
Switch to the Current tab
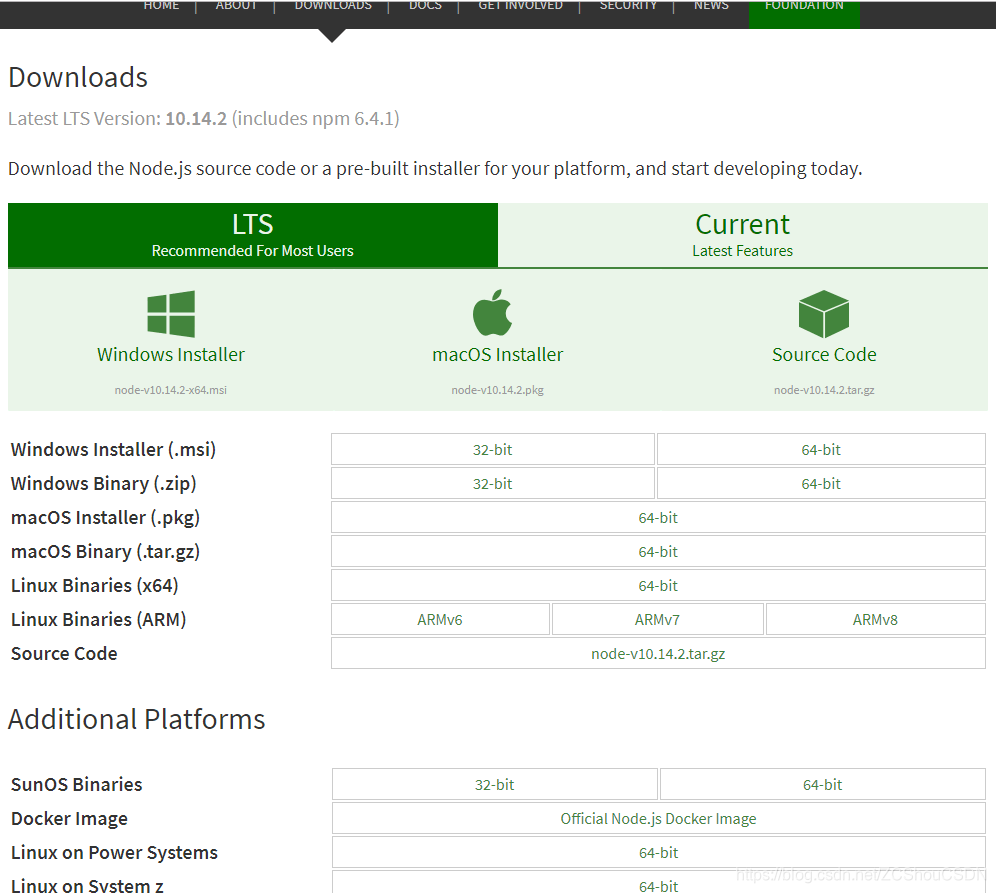point(743,235)
